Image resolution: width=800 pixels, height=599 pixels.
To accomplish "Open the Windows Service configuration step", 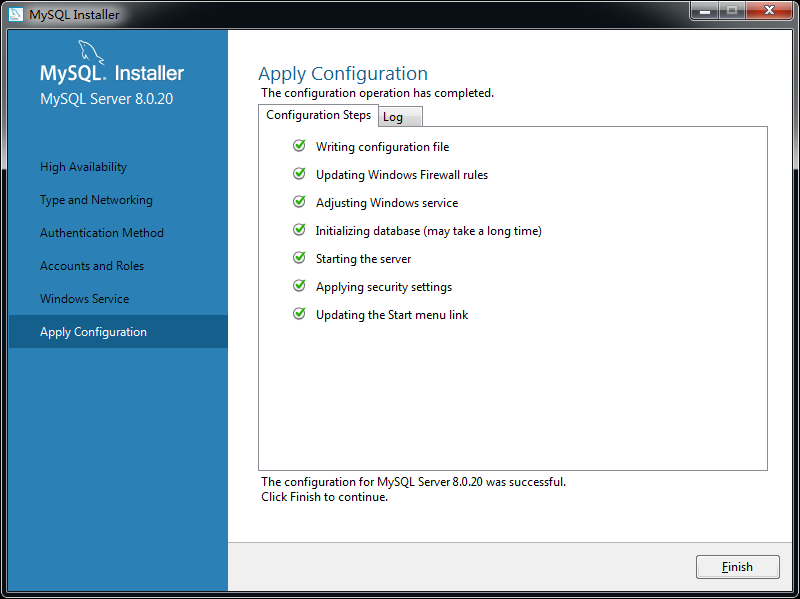I will click(x=84, y=298).
